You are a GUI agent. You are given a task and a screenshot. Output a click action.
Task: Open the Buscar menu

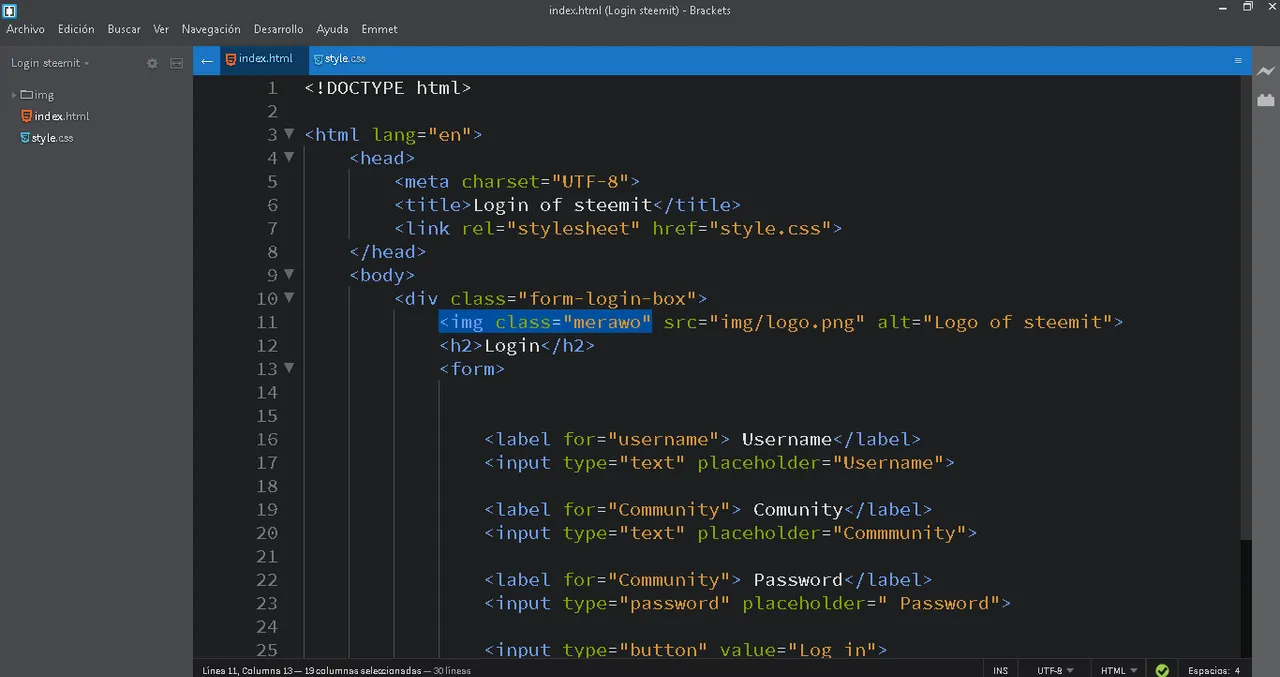[x=124, y=29]
